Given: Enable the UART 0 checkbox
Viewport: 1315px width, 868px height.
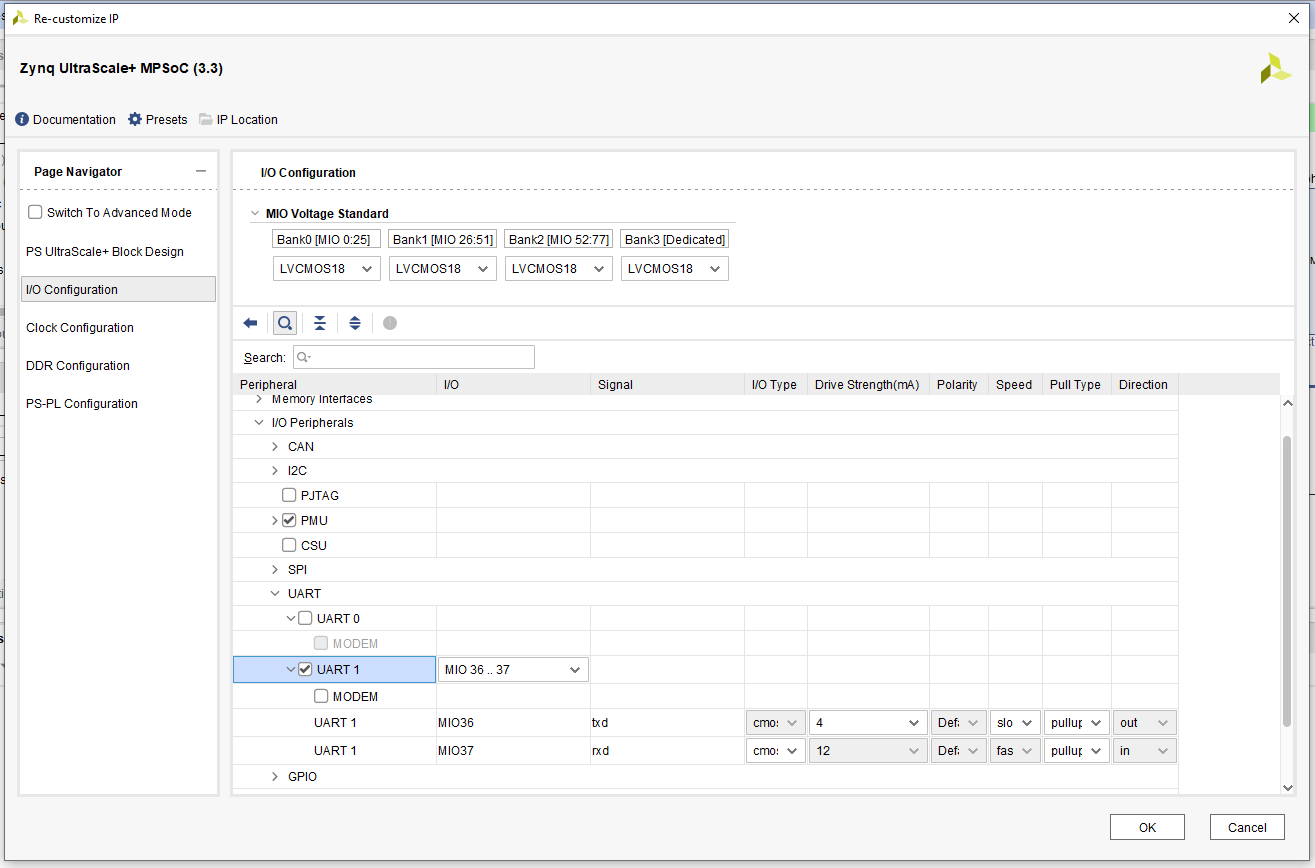Looking at the screenshot, I should coord(305,618).
